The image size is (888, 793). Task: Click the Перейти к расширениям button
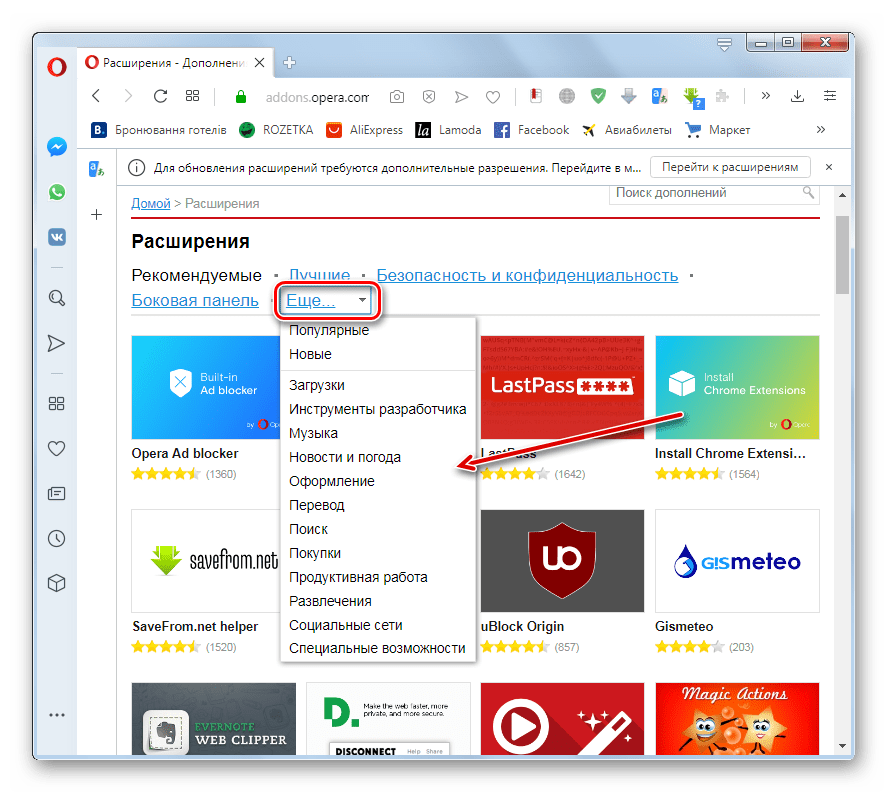coord(730,167)
